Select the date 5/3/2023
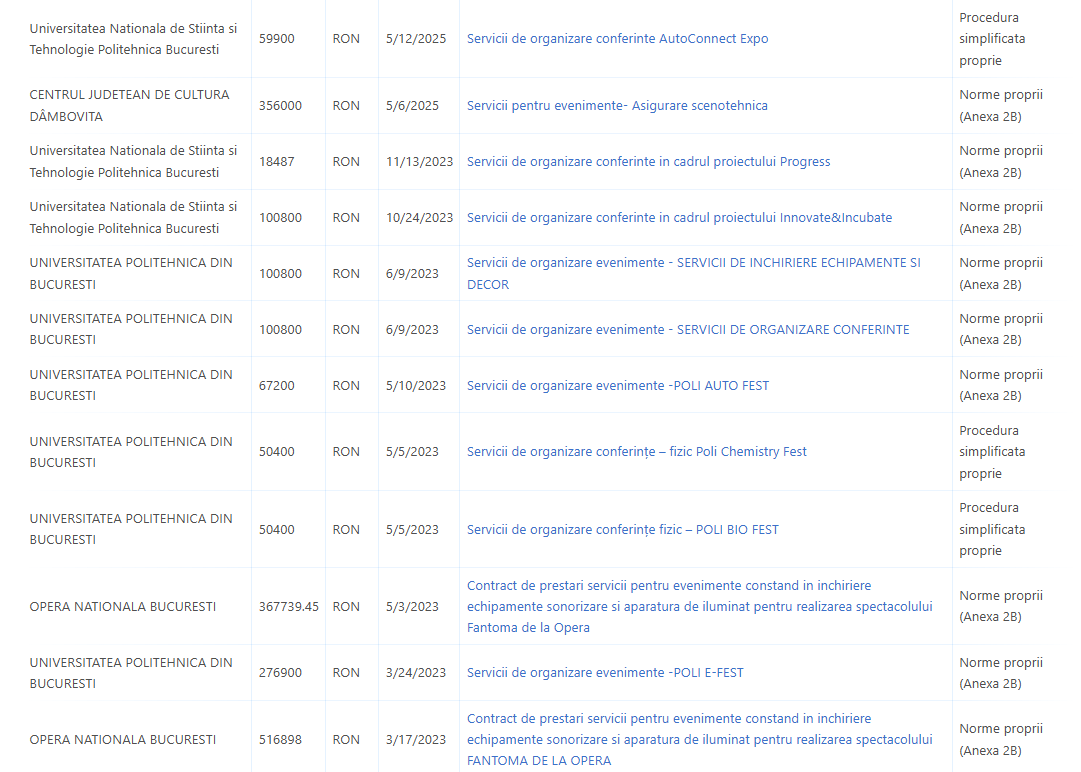 (x=412, y=607)
